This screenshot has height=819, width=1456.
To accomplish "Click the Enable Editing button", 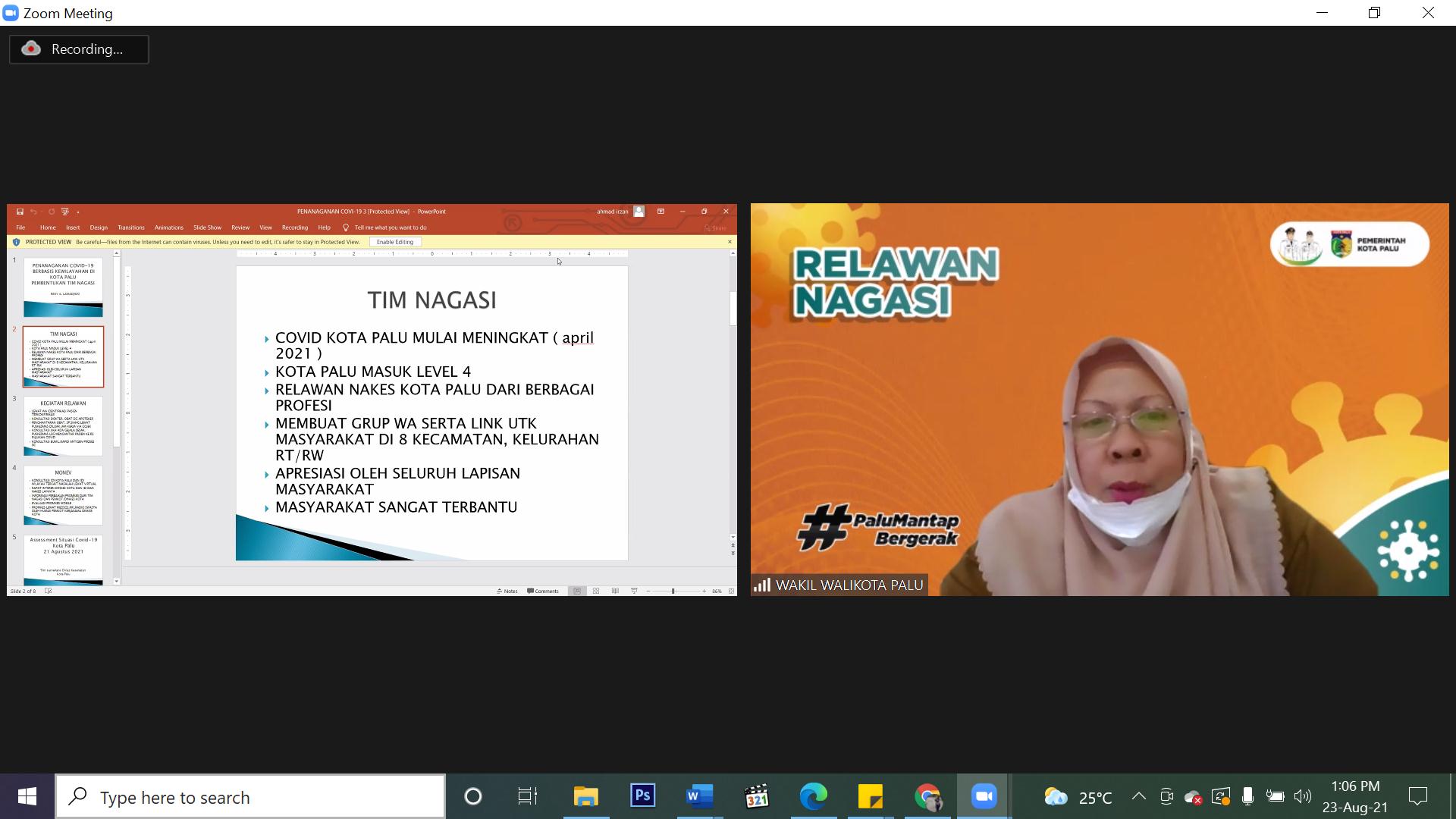I will [395, 242].
